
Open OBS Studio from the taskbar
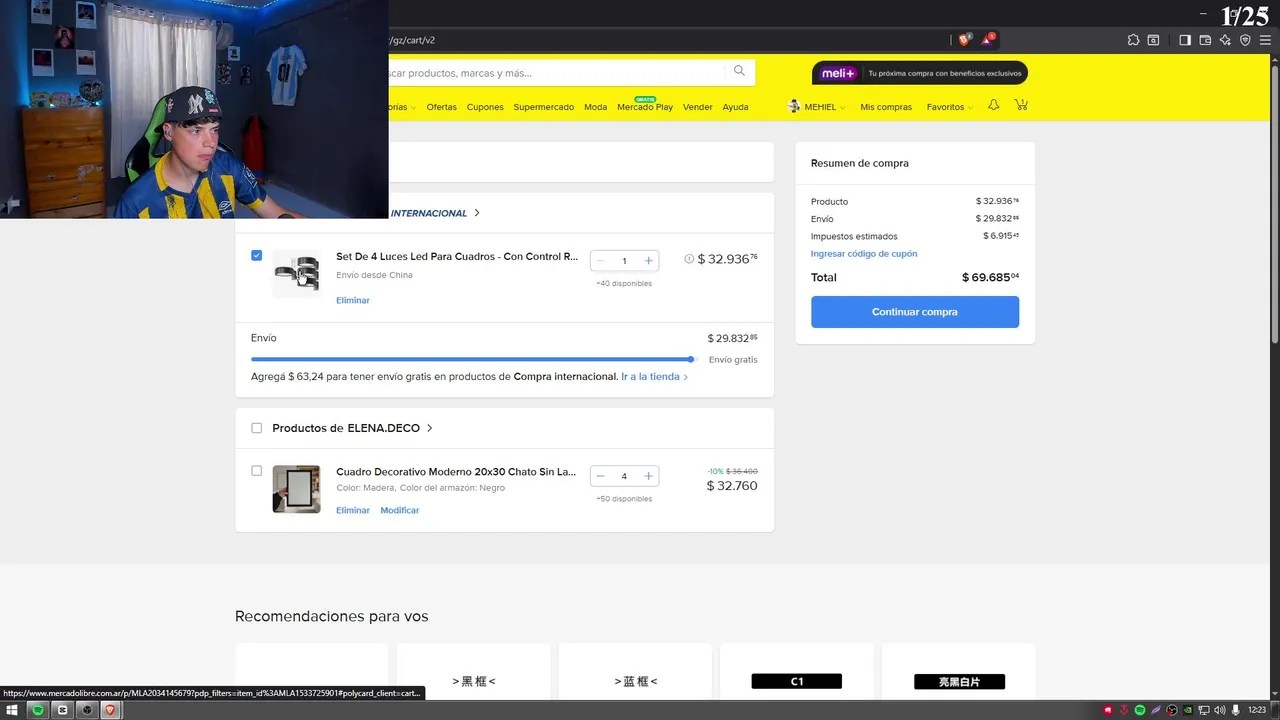pyautogui.click(x=86, y=710)
